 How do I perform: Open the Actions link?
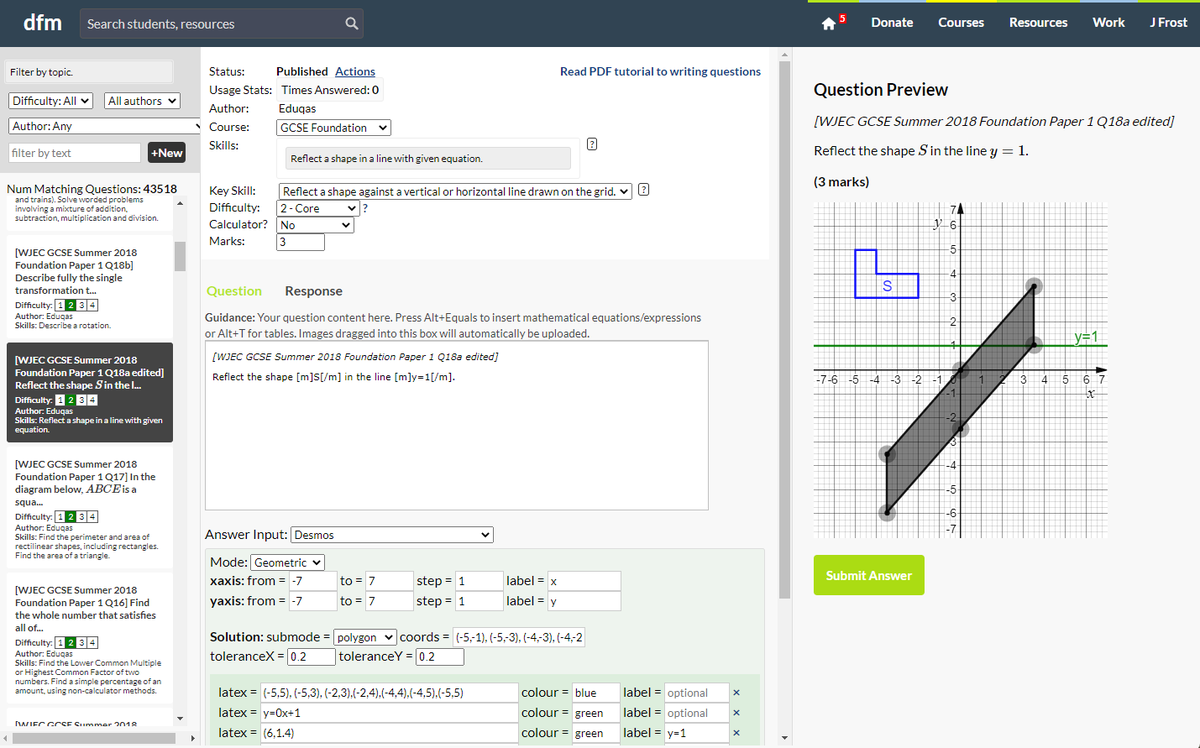355,71
